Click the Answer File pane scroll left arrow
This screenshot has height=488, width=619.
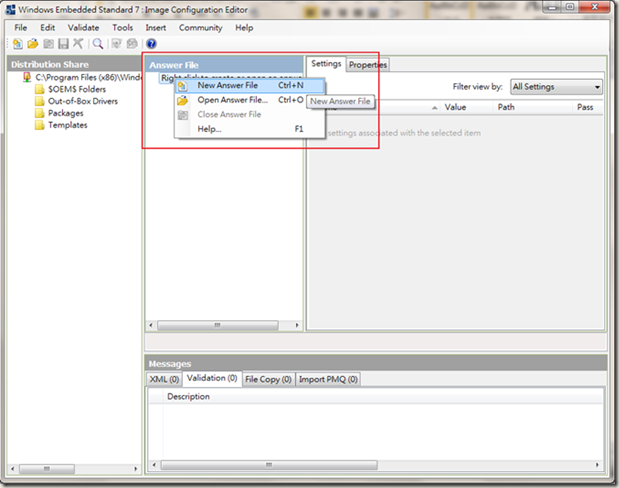(x=151, y=325)
